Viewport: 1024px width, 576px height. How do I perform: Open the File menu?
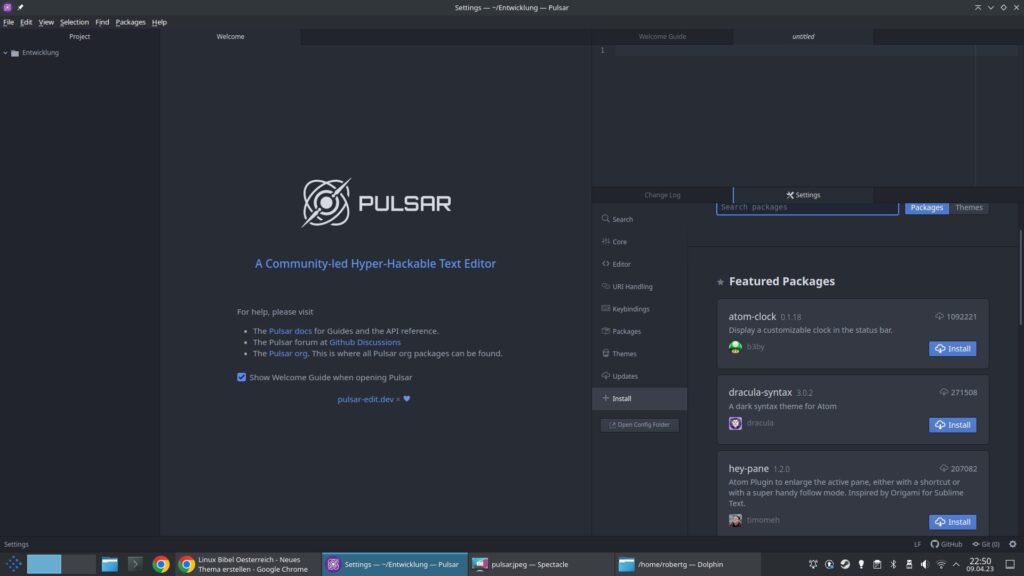point(8,22)
